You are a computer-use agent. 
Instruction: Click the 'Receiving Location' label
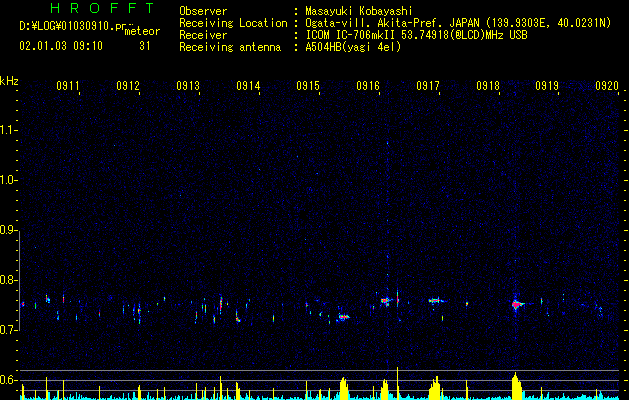tap(233, 23)
